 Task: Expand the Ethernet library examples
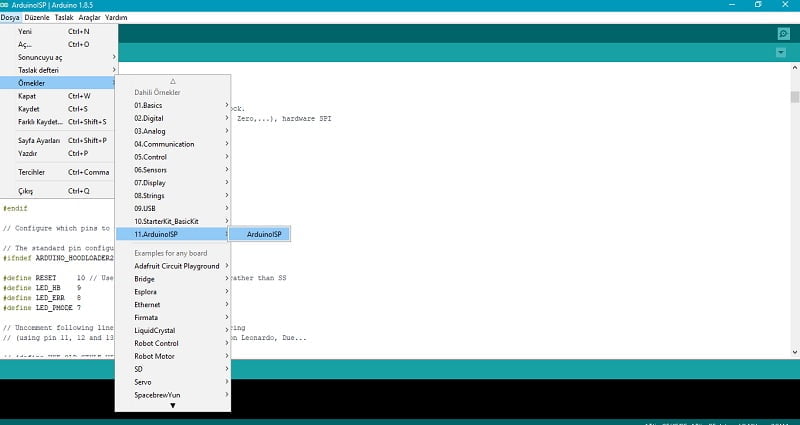(x=173, y=305)
